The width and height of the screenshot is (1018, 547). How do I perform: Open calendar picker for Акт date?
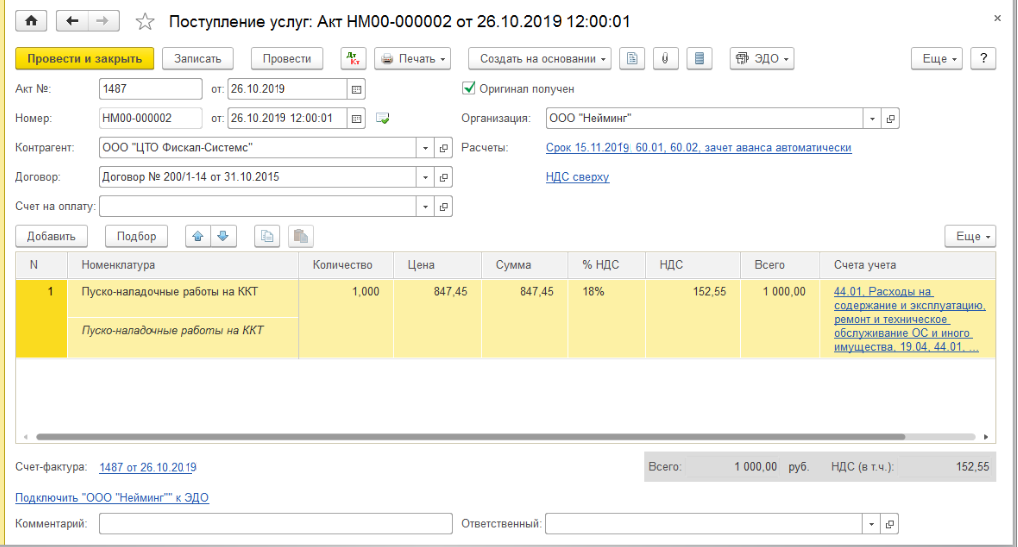point(355,89)
